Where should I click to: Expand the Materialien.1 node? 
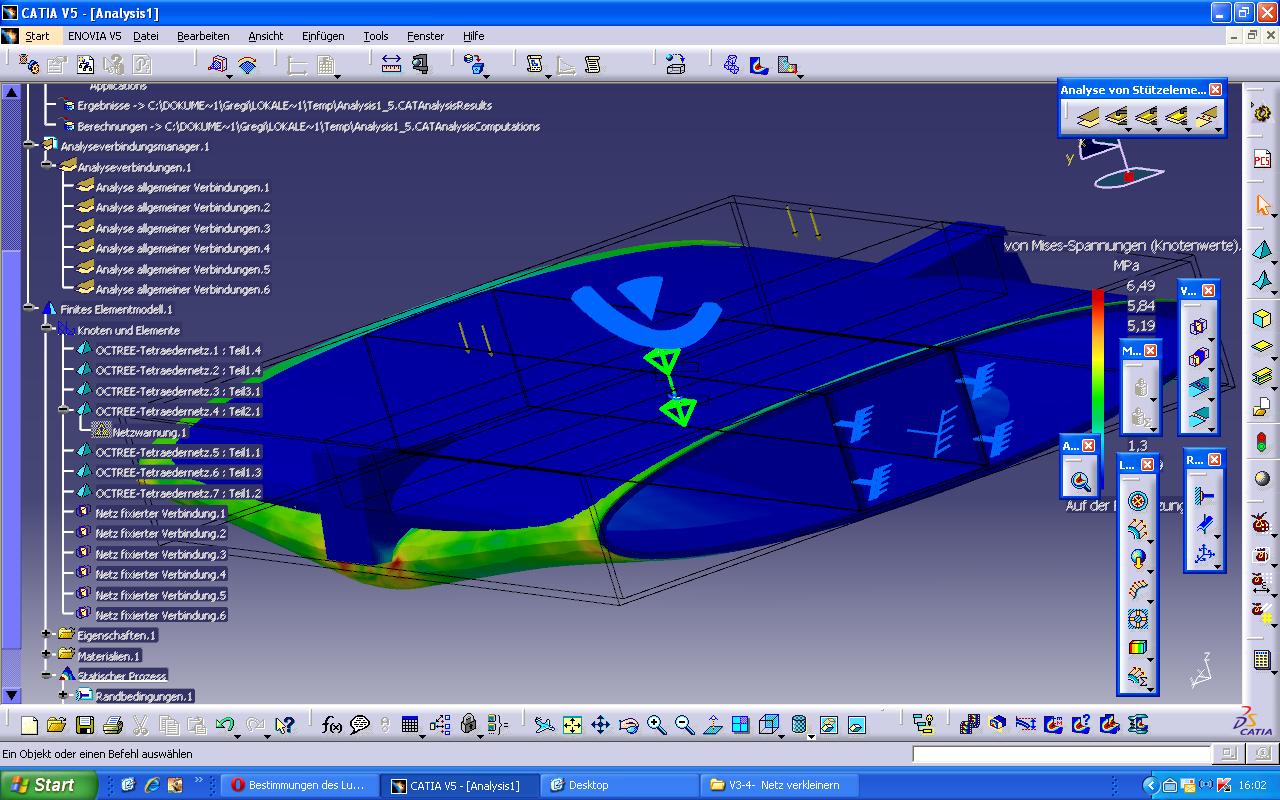click(x=46, y=655)
